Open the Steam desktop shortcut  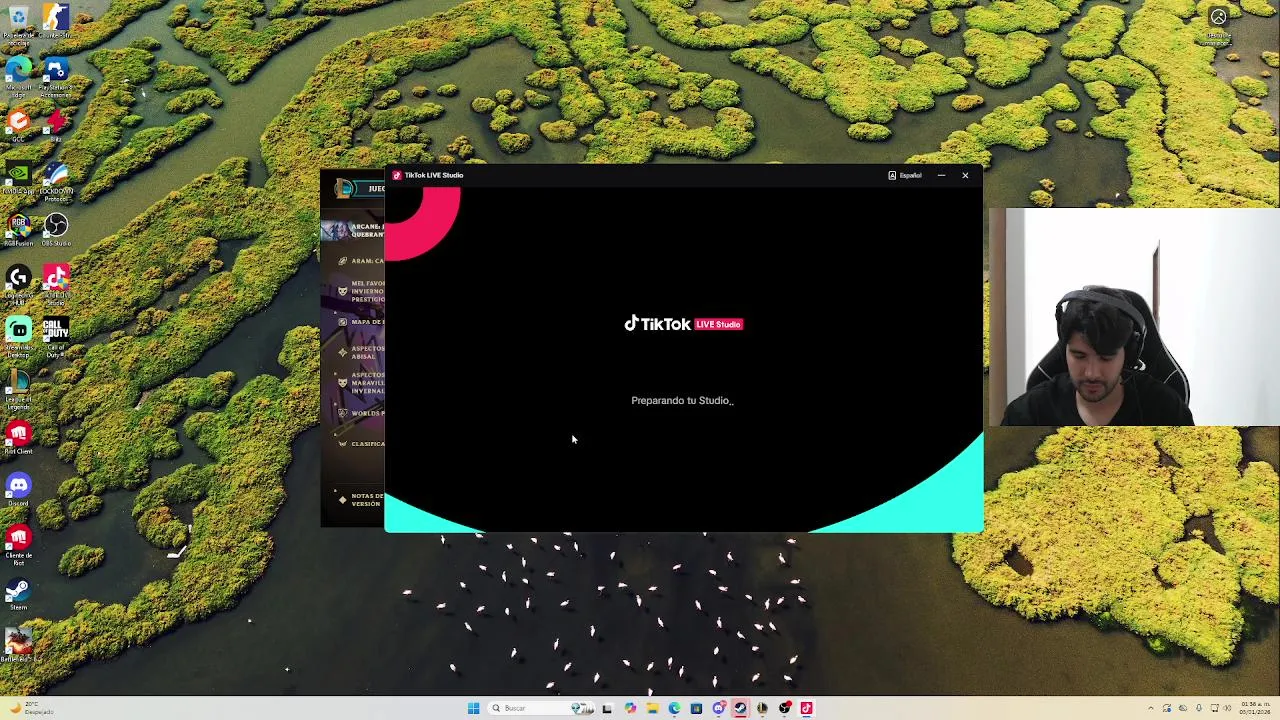(19, 594)
